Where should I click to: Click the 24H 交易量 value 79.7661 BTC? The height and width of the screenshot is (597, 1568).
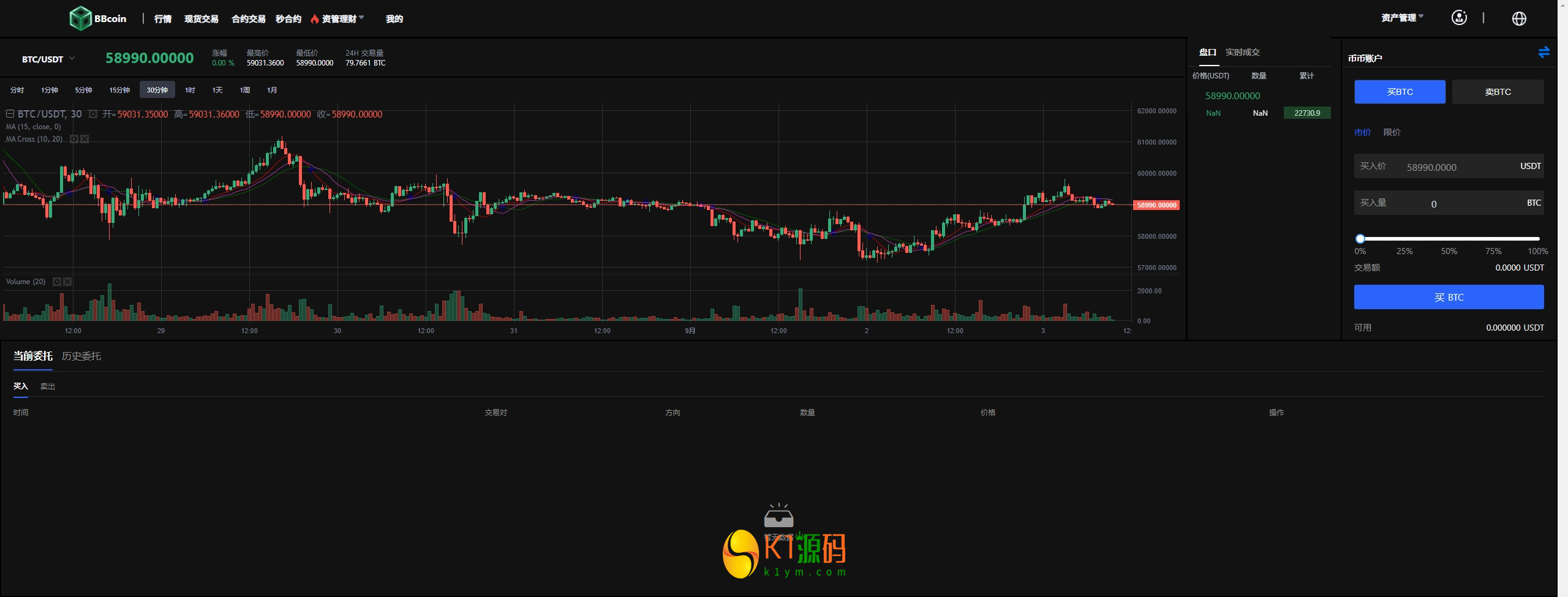[x=366, y=63]
